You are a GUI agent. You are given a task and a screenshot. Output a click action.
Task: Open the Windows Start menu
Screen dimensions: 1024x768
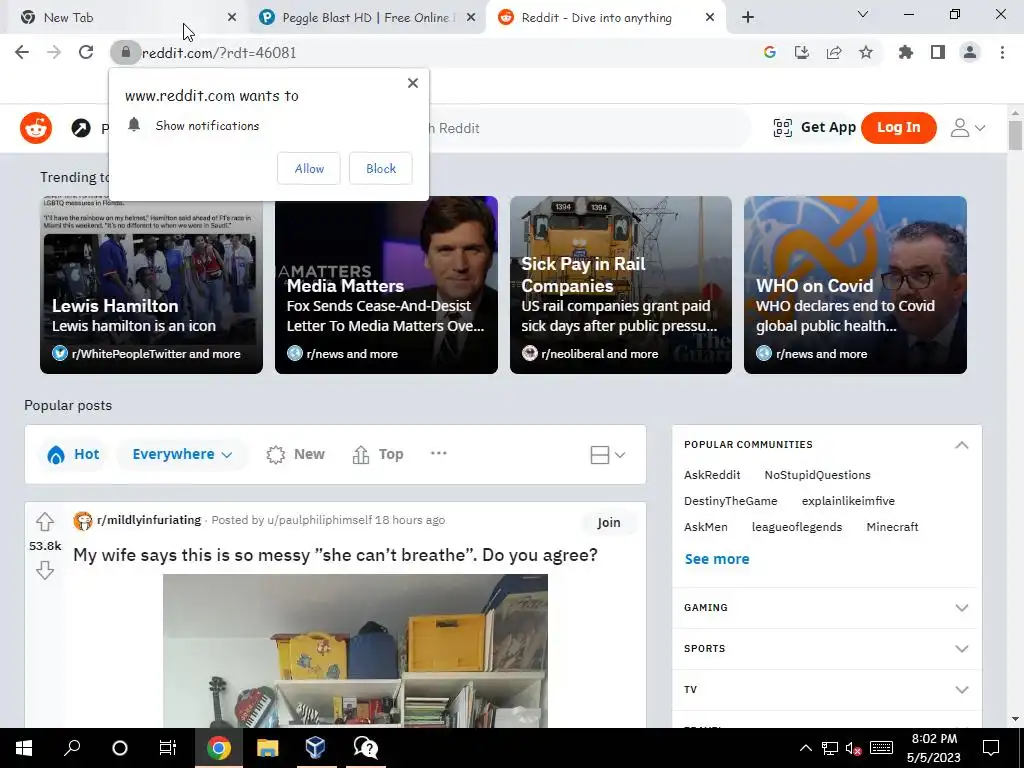[x=24, y=748]
